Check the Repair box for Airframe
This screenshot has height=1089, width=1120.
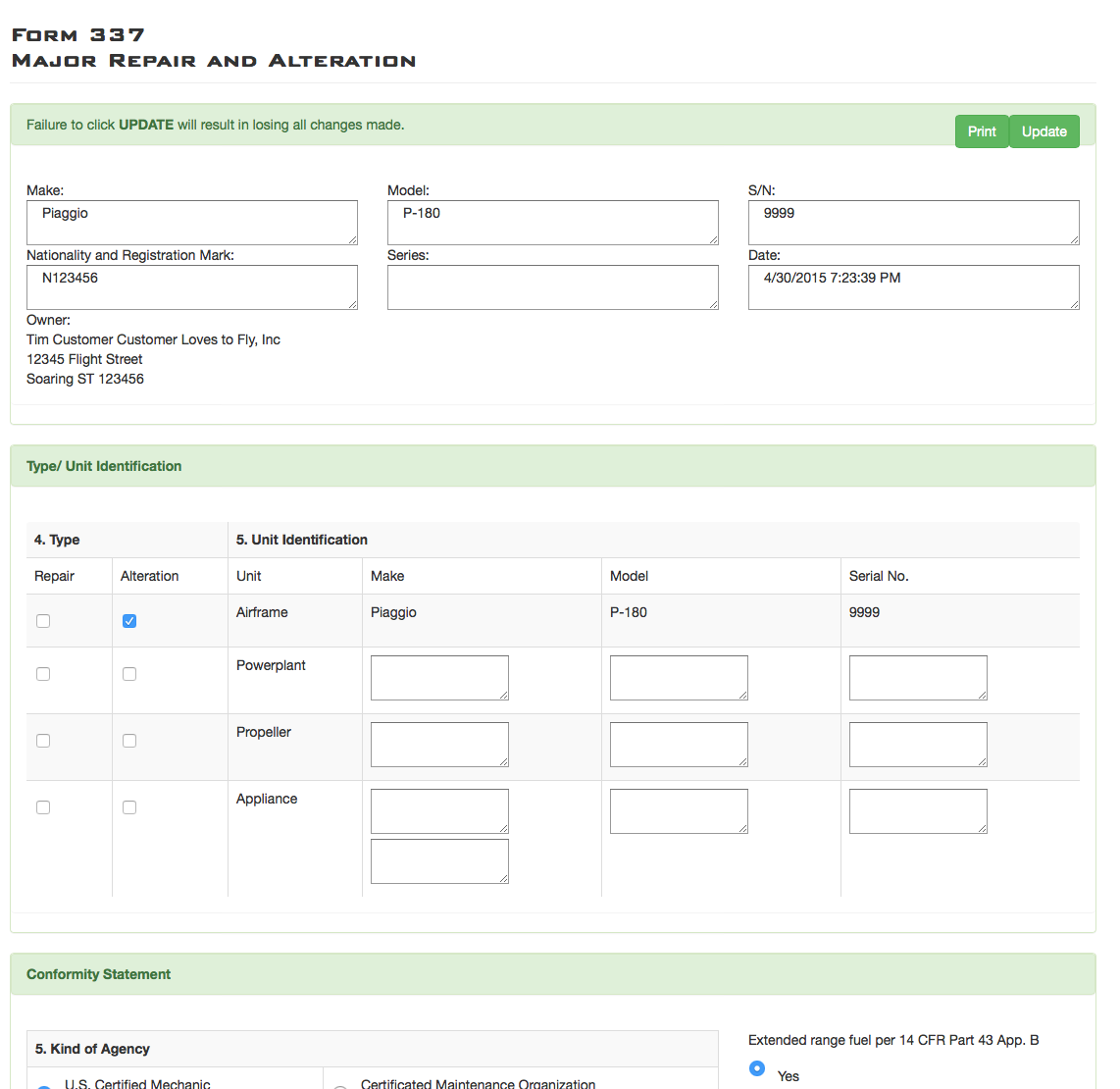tap(43, 621)
